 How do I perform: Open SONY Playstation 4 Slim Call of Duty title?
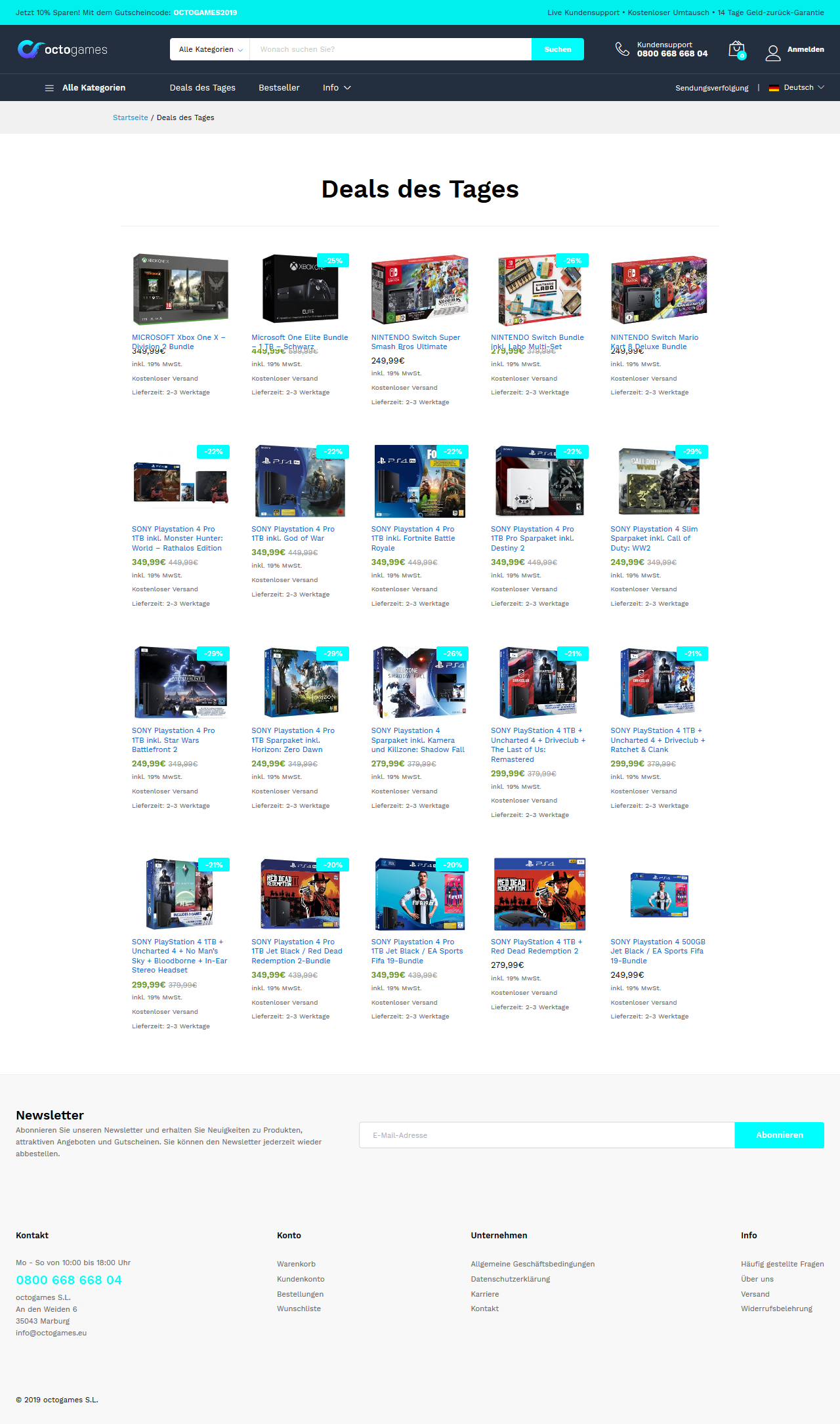click(654, 539)
